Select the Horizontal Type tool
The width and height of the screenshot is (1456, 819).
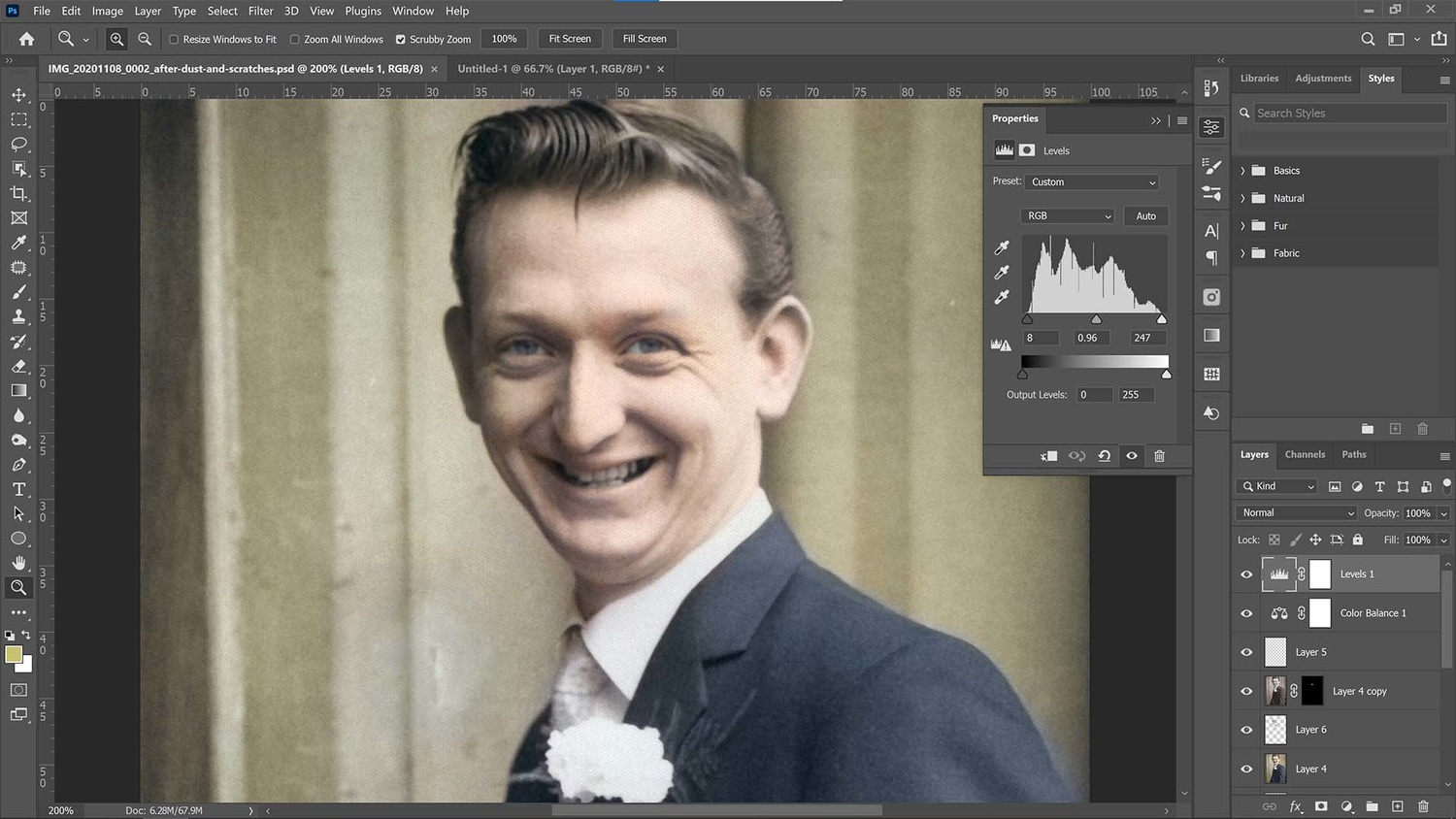point(19,489)
